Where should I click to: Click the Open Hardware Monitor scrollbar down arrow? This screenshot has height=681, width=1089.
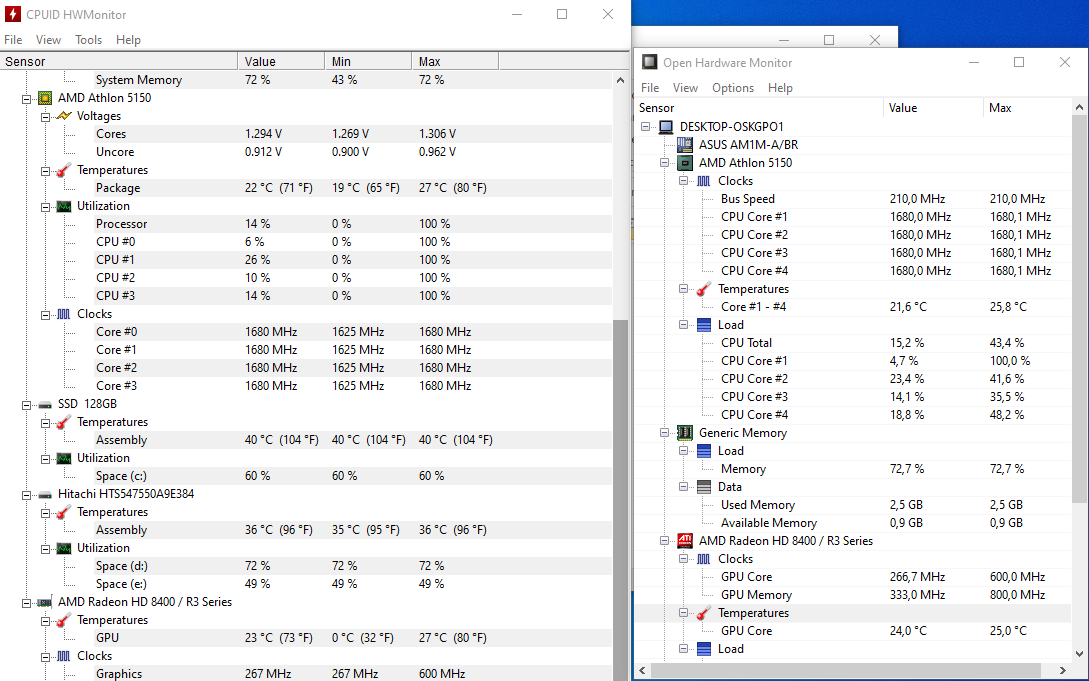[x=1079, y=653]
